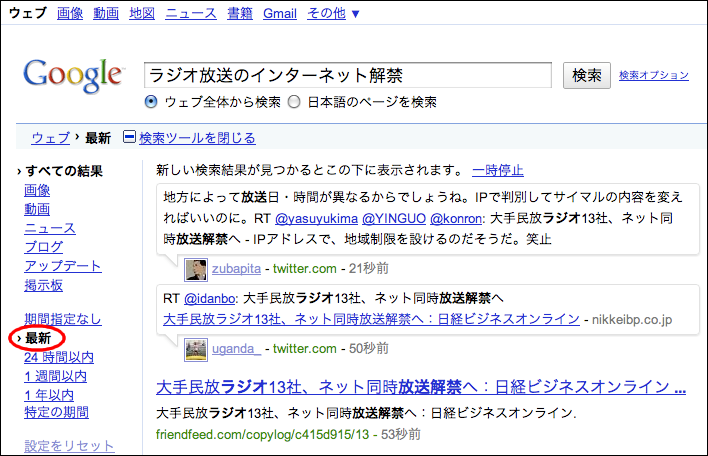
Task: Limit results to 1 年以内
Action: click(x=49, y=396)
